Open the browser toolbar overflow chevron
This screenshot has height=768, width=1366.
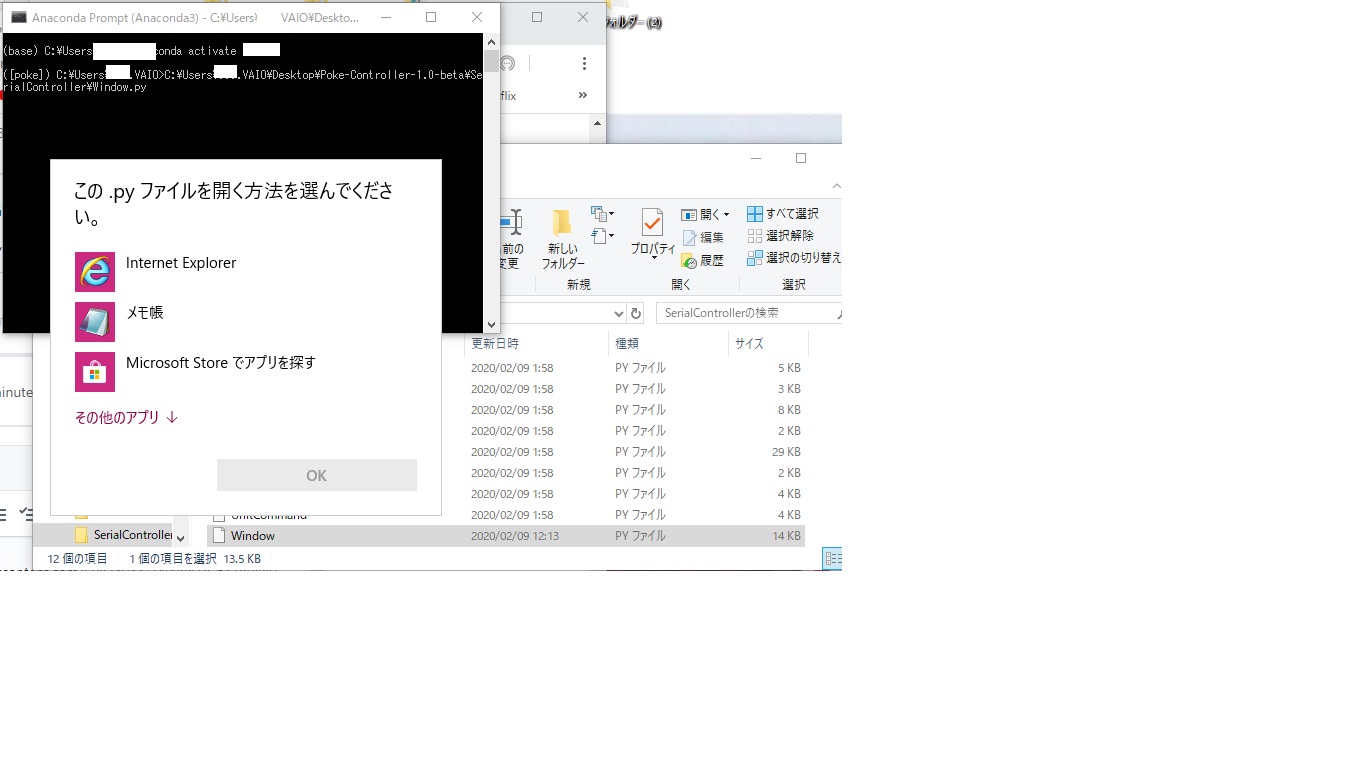click(x=584, y=95)
